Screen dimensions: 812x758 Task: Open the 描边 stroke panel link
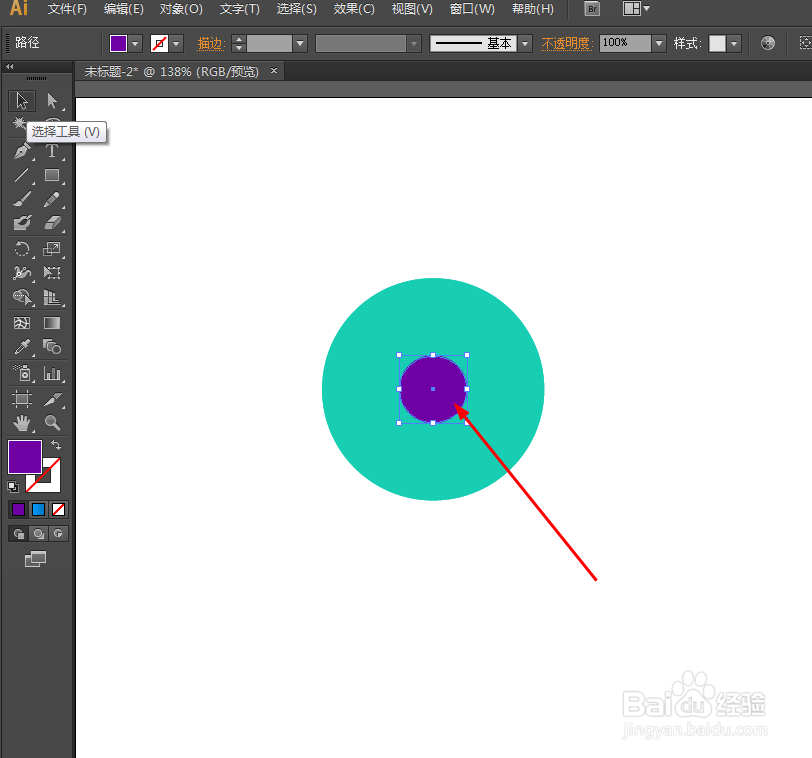click(x=211, y=43)
